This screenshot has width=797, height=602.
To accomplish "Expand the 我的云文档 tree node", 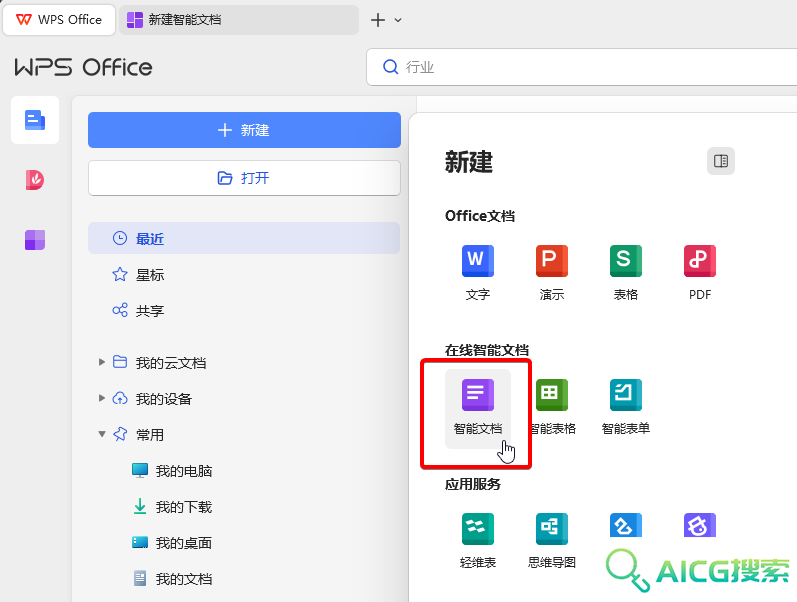I will pos(102,362).
